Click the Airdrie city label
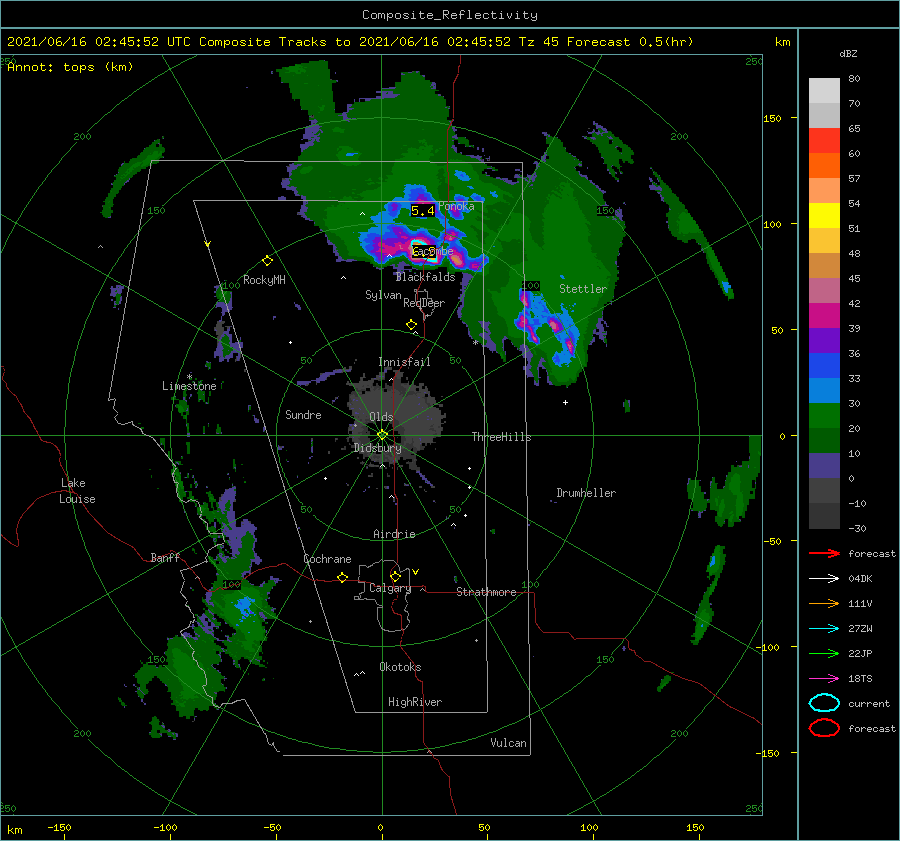900x841 pixels. coord(394,534)
